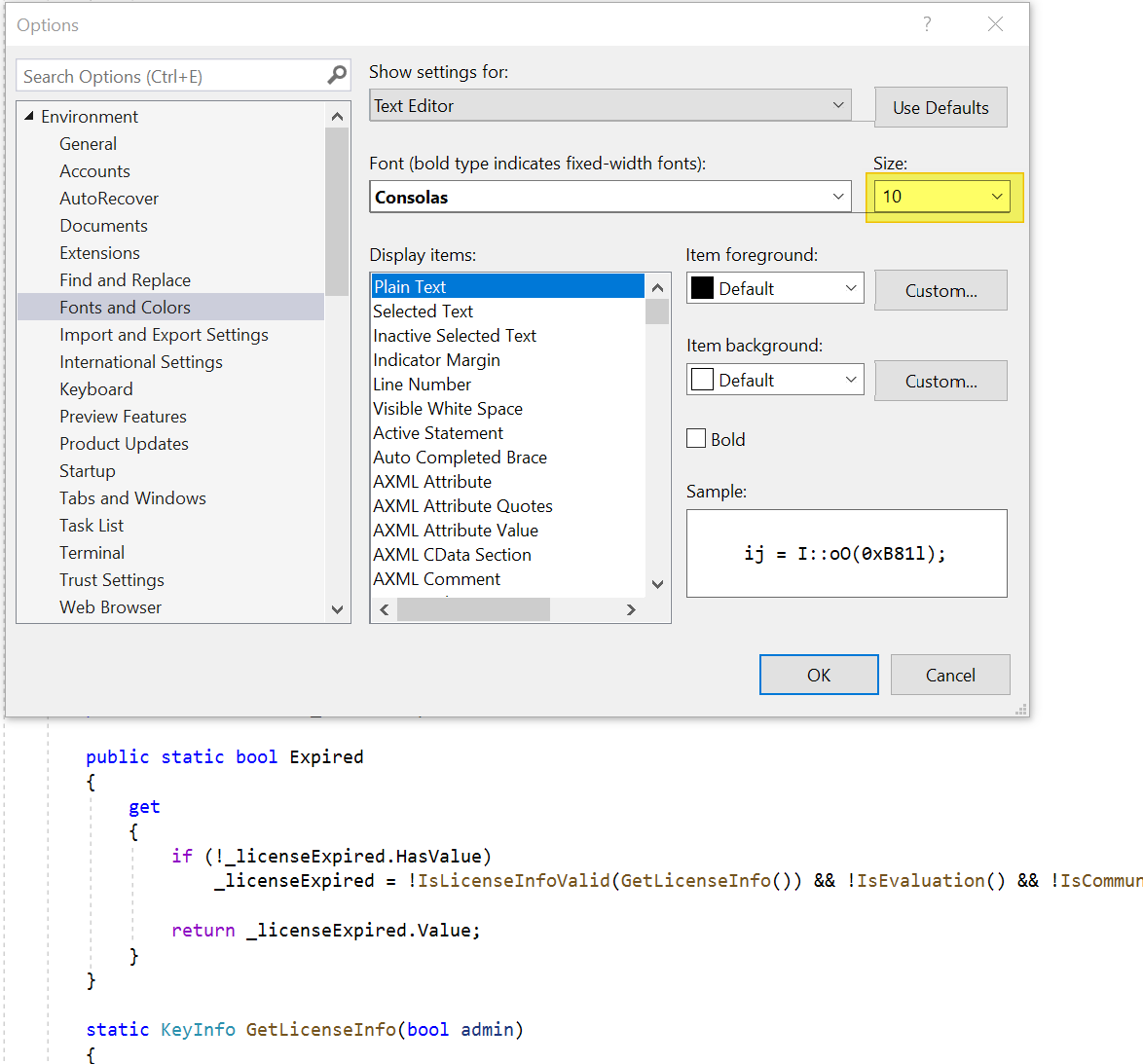
Task: Select Task List in the tree
Action: tap(92, 526)
